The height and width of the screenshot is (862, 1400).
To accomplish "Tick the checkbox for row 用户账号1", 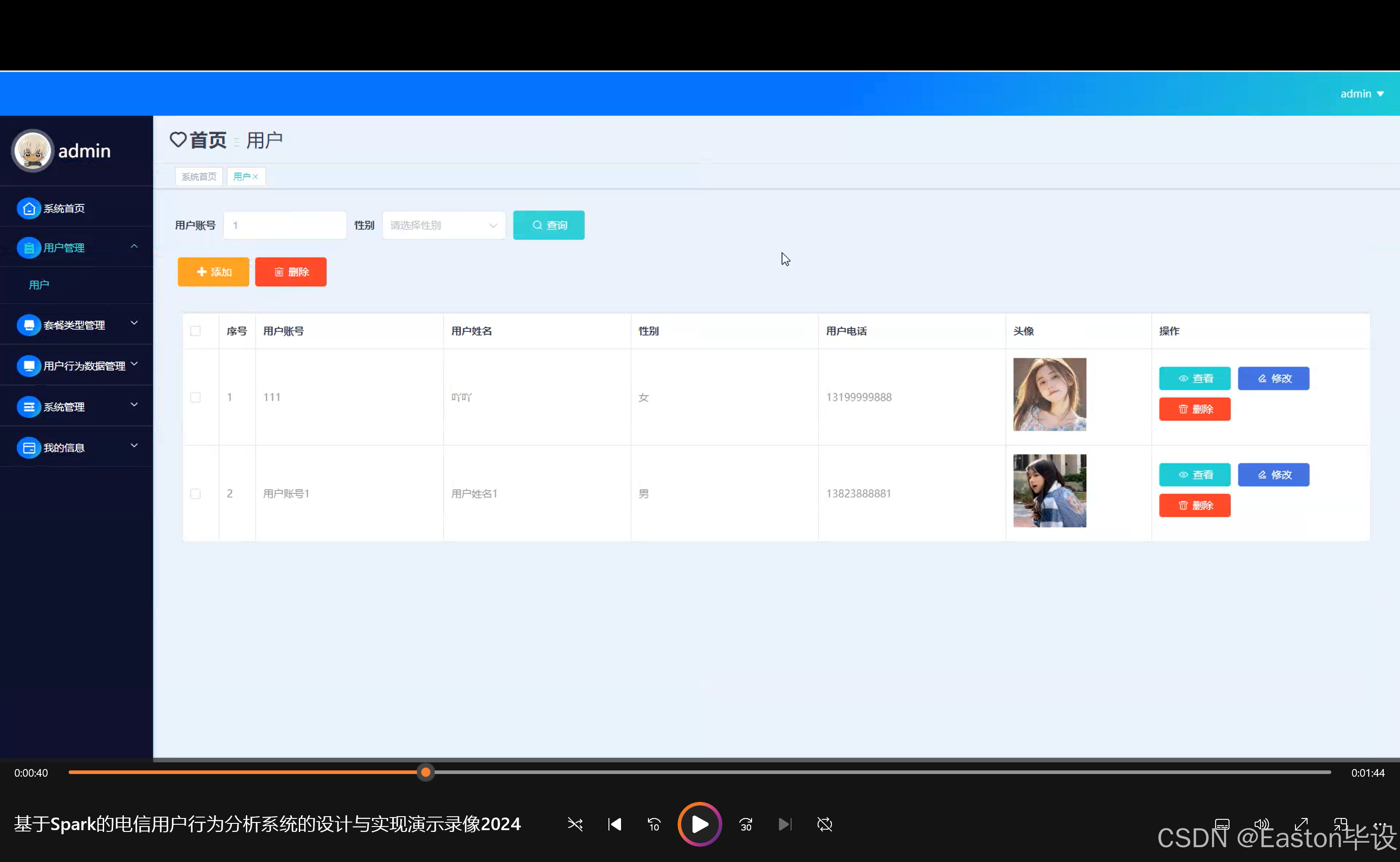I will click(196, 494).
